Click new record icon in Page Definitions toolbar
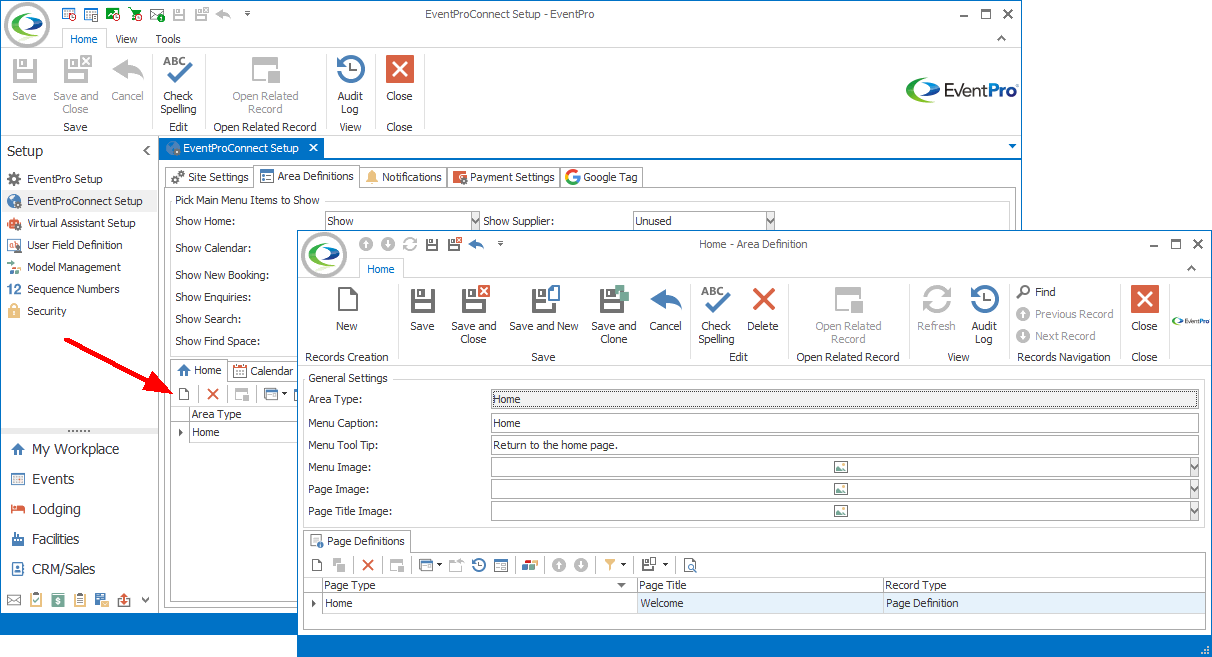Image resolution: width=1212 pixels, height=657 pixels. pos(317,565)
